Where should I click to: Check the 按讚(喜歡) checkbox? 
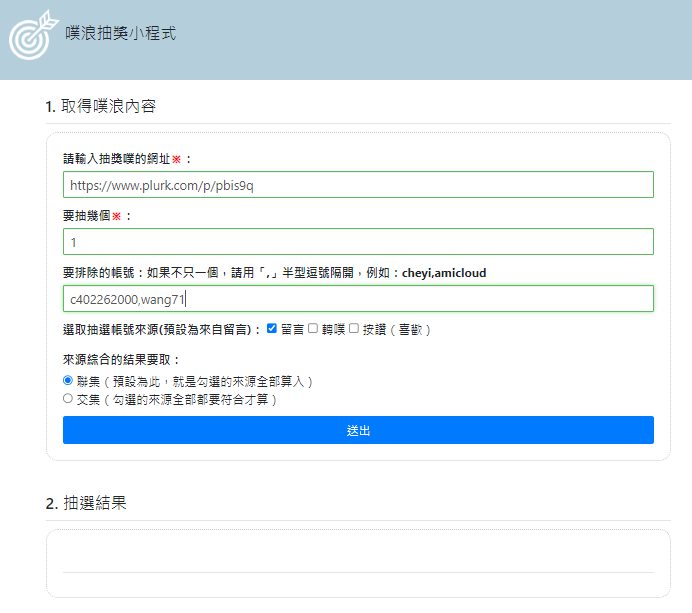(354, 328)
